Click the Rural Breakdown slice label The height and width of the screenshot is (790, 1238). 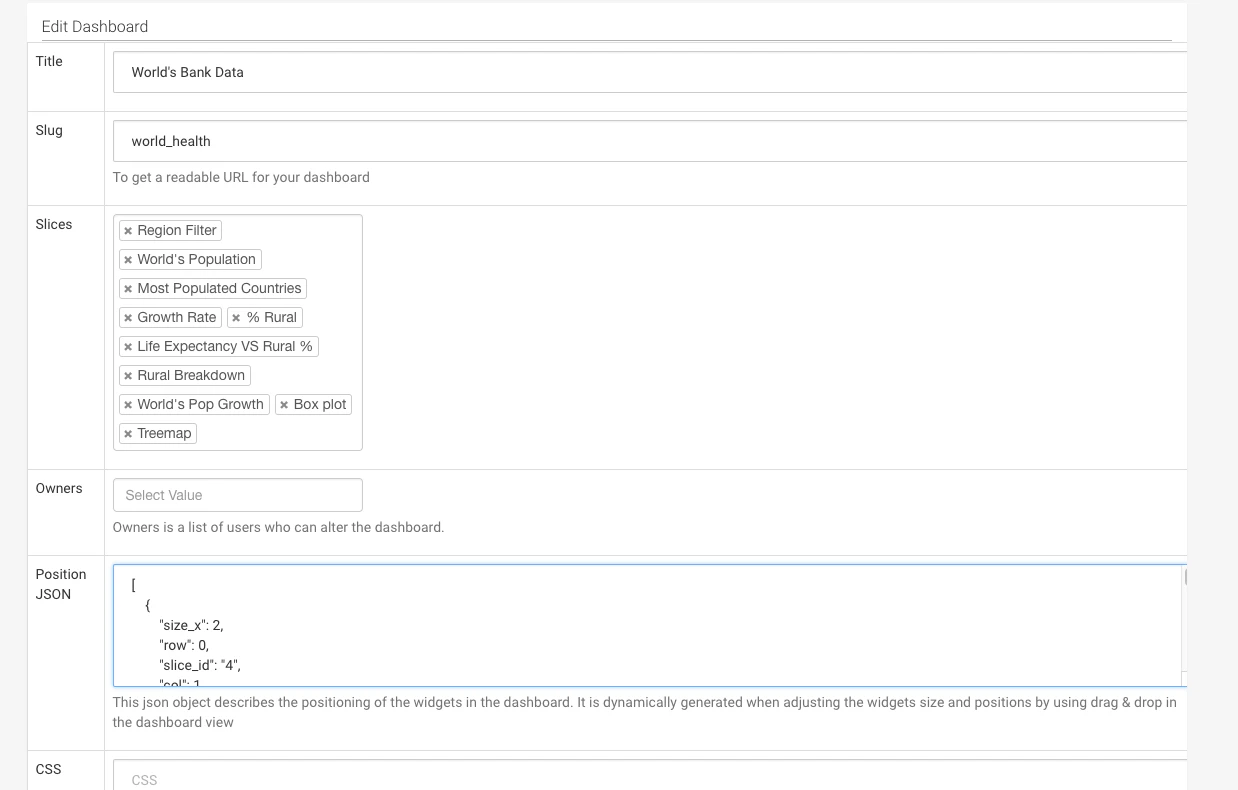tap(191, 375)
